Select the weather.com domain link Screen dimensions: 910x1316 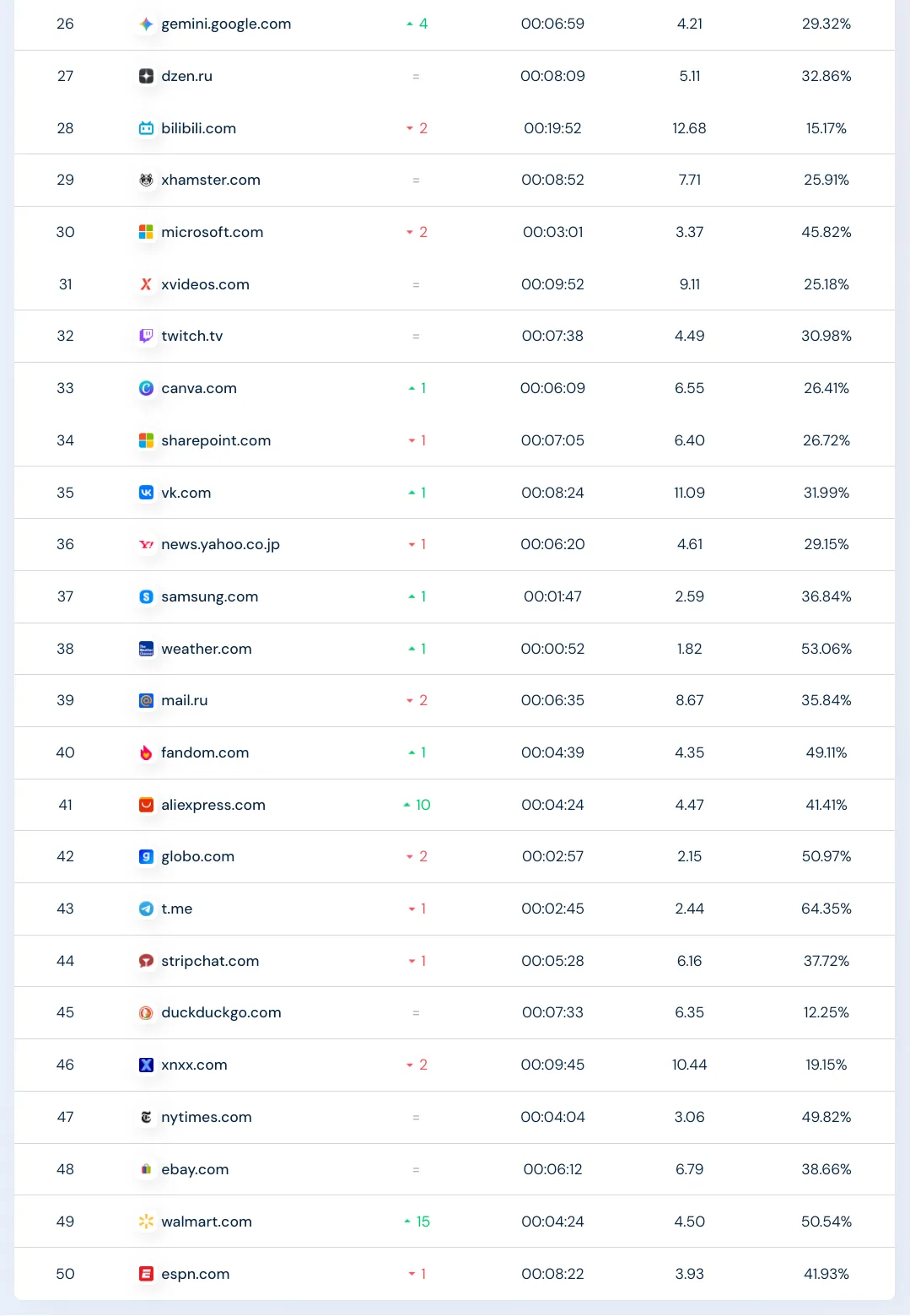(x=207, y=649)
